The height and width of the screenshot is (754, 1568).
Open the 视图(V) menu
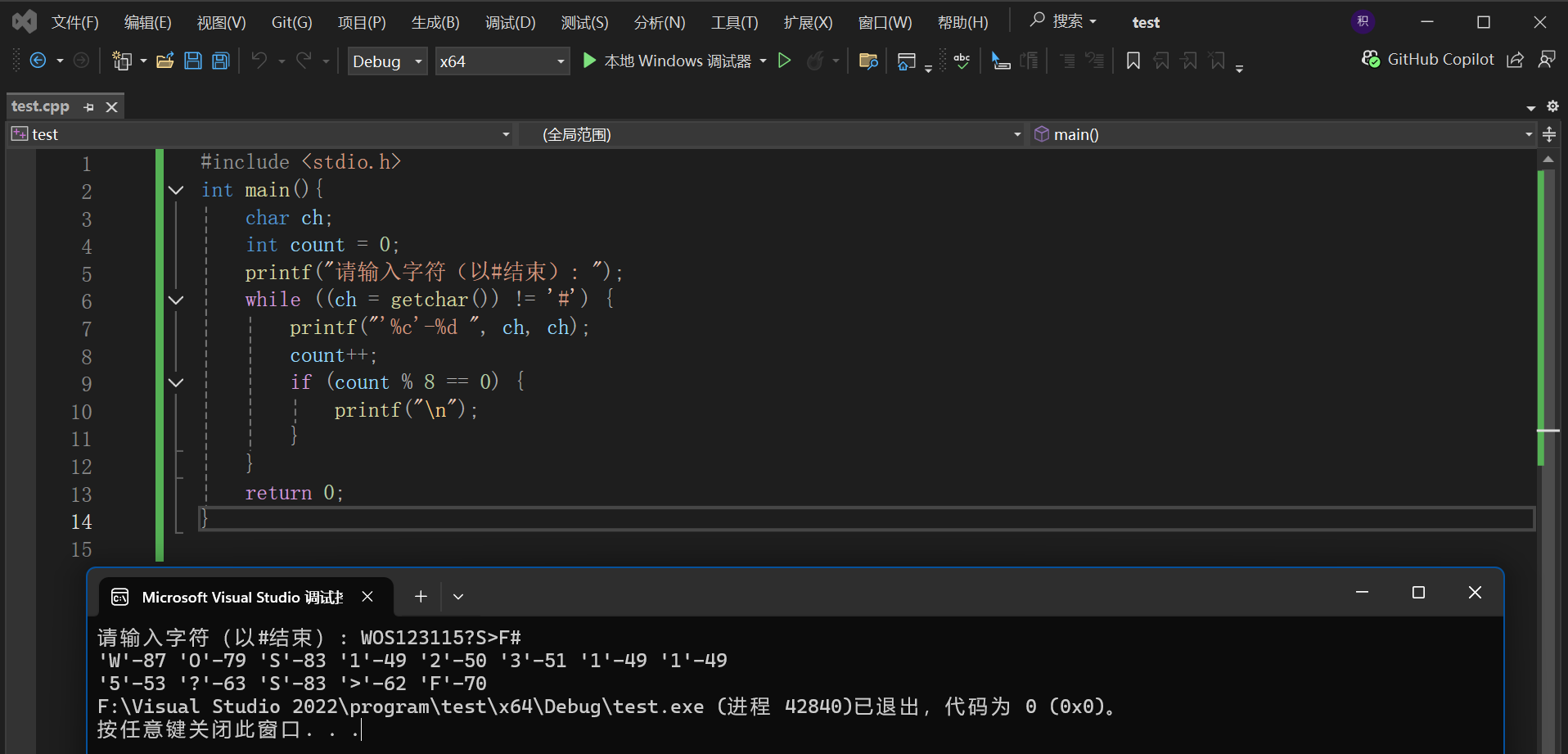click(222, 23)
